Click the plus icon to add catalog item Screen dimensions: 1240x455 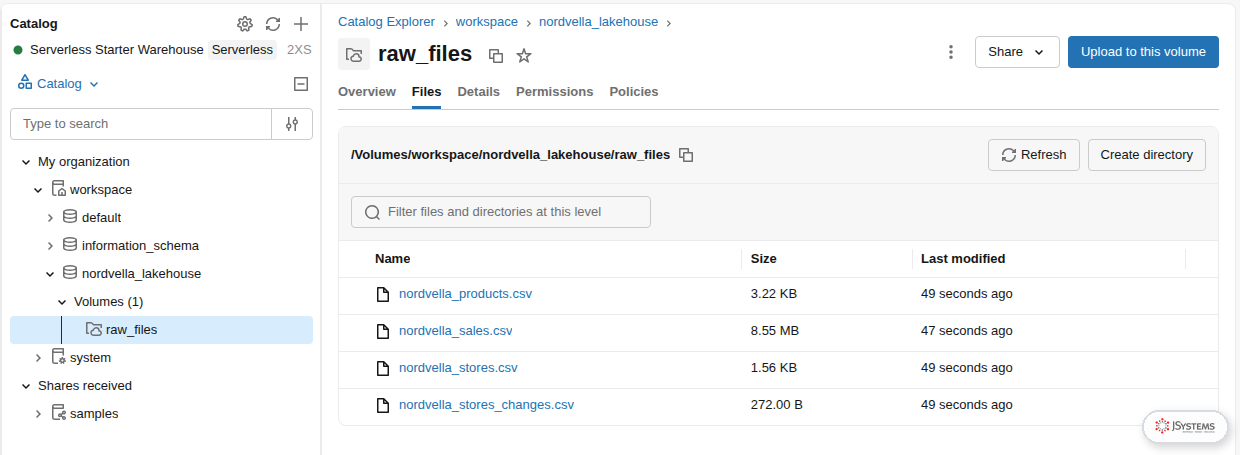pyautogui.click(x=301, y=24)
